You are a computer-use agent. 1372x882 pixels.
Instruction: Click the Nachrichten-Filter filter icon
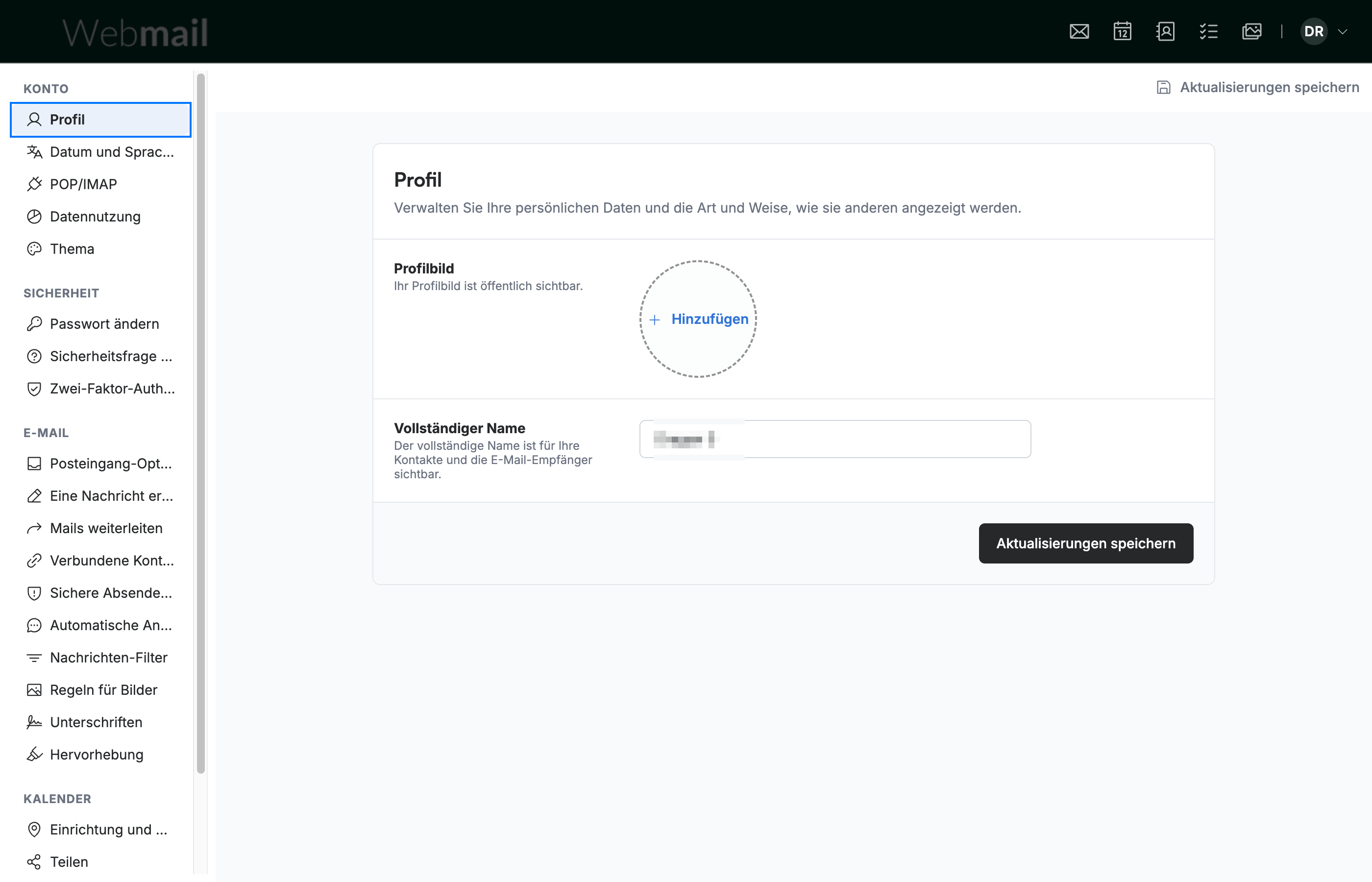(34, 658)
